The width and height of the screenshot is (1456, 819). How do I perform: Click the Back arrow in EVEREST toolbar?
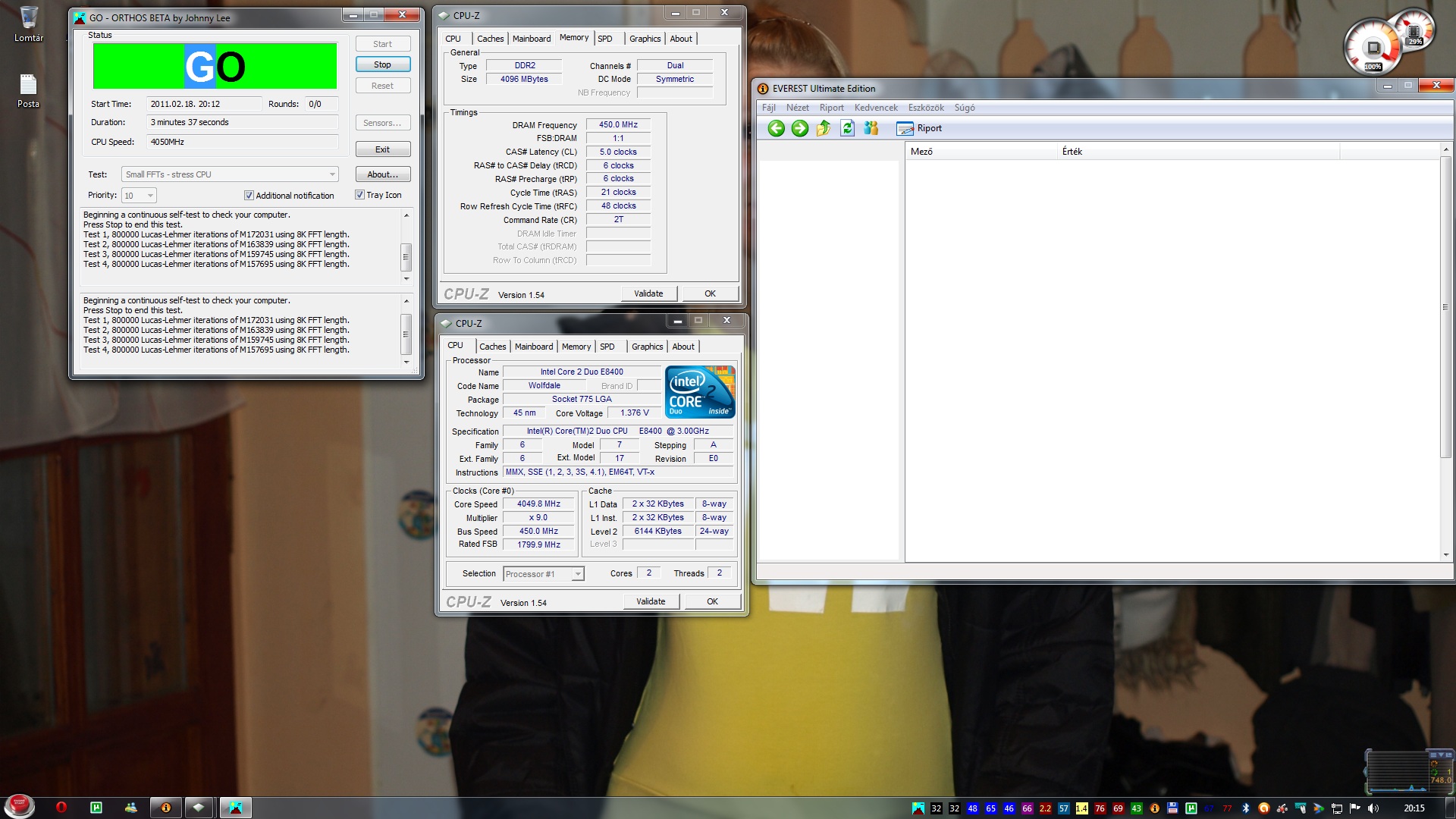(x=776, y=128)
